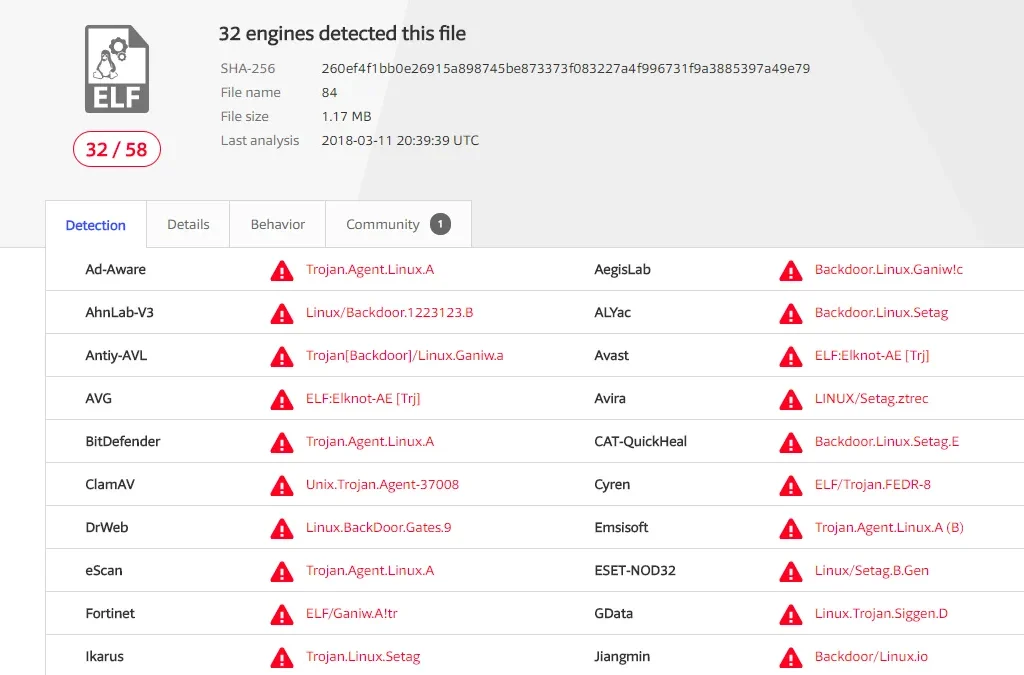Viewport: 1024px width, 675px height.
Task: Click the Trojan.Agent.Linux.A result for BitDefender
Action: (x=370, y=442)
